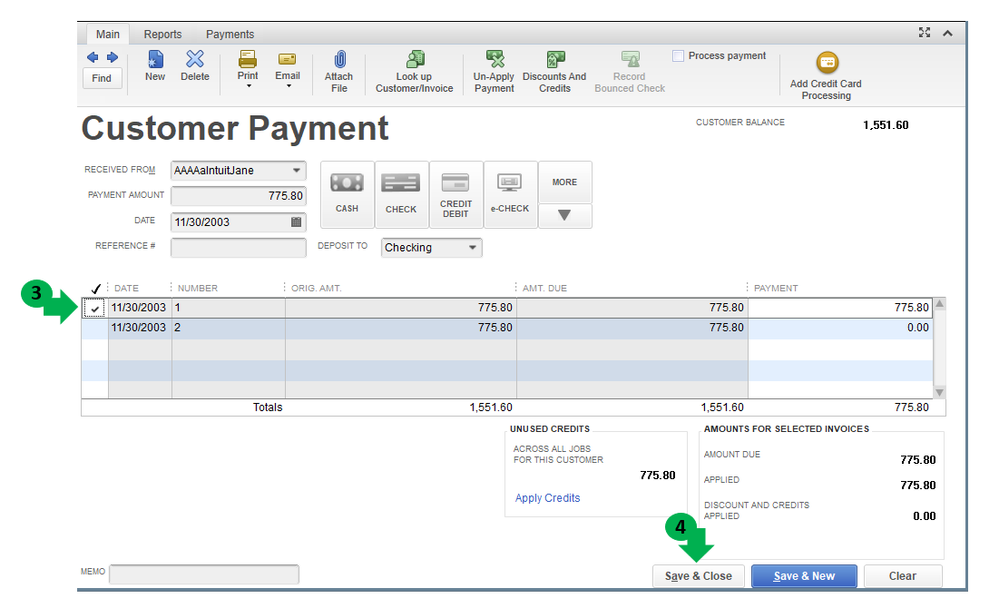
Task: Click the AMT. DUE column header
Action: [545, 289]
